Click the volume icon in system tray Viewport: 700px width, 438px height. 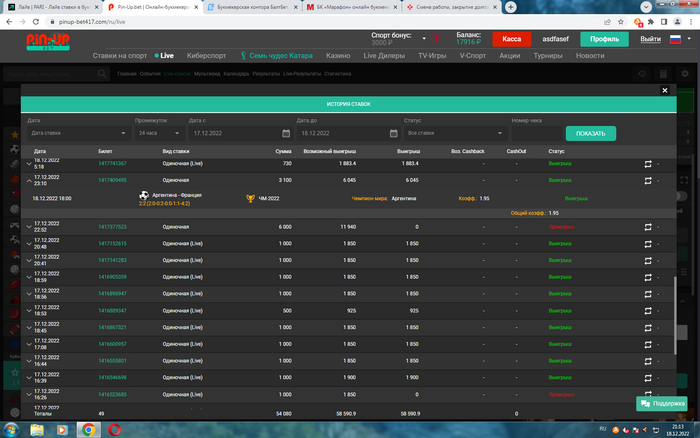pyautogui.click(x=645, y=430)
